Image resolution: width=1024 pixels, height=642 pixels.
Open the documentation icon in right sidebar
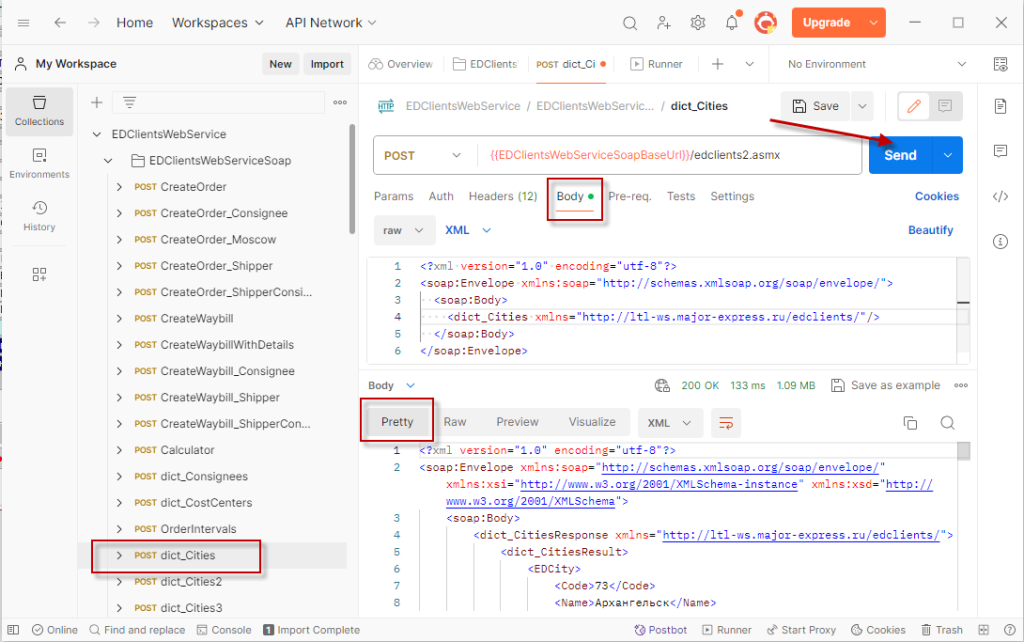click(x=1000, y=106)
